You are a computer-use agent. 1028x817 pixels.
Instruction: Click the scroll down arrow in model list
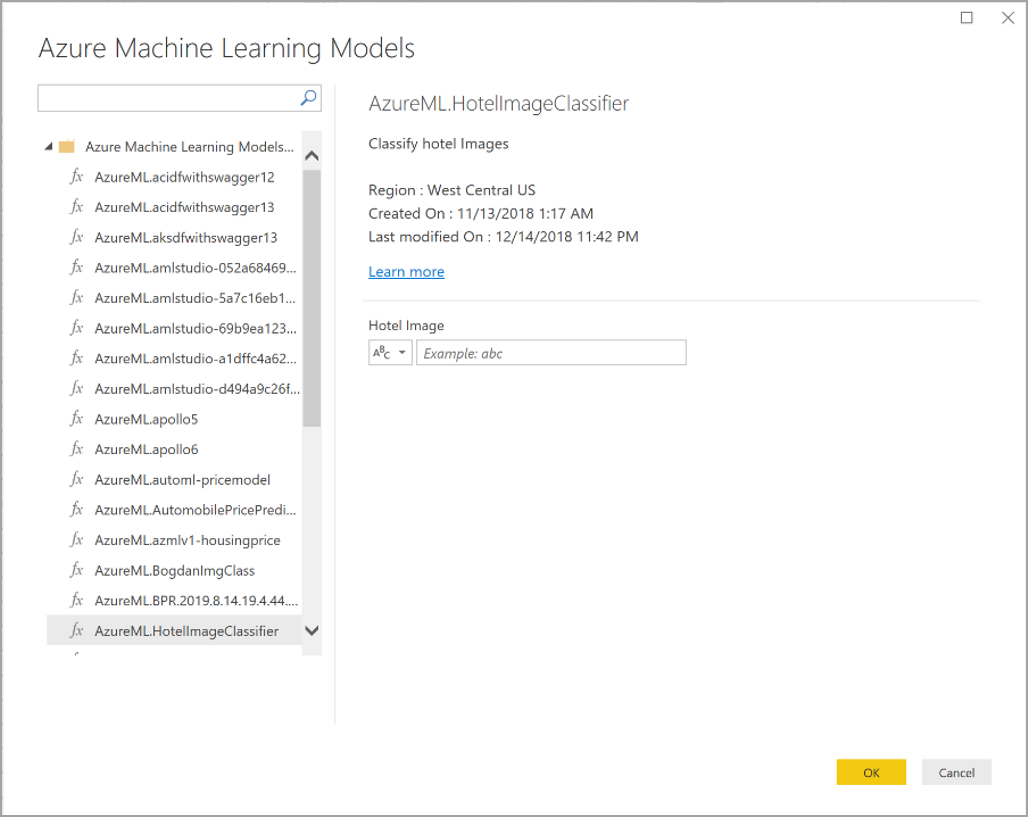pos(312,631)
